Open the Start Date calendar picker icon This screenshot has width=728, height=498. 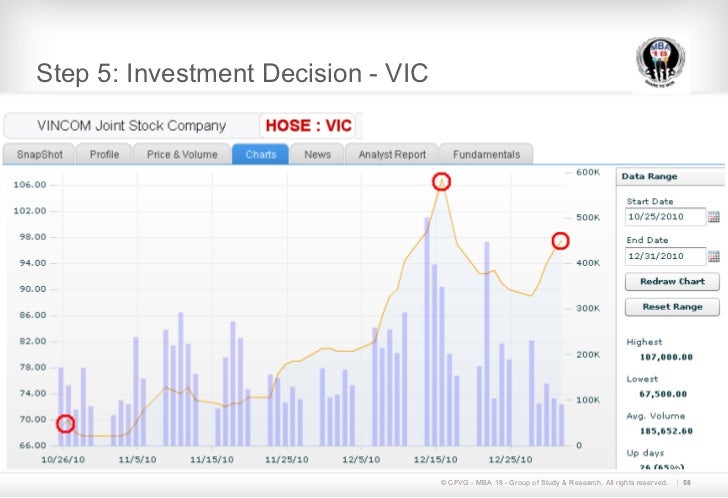714,217
